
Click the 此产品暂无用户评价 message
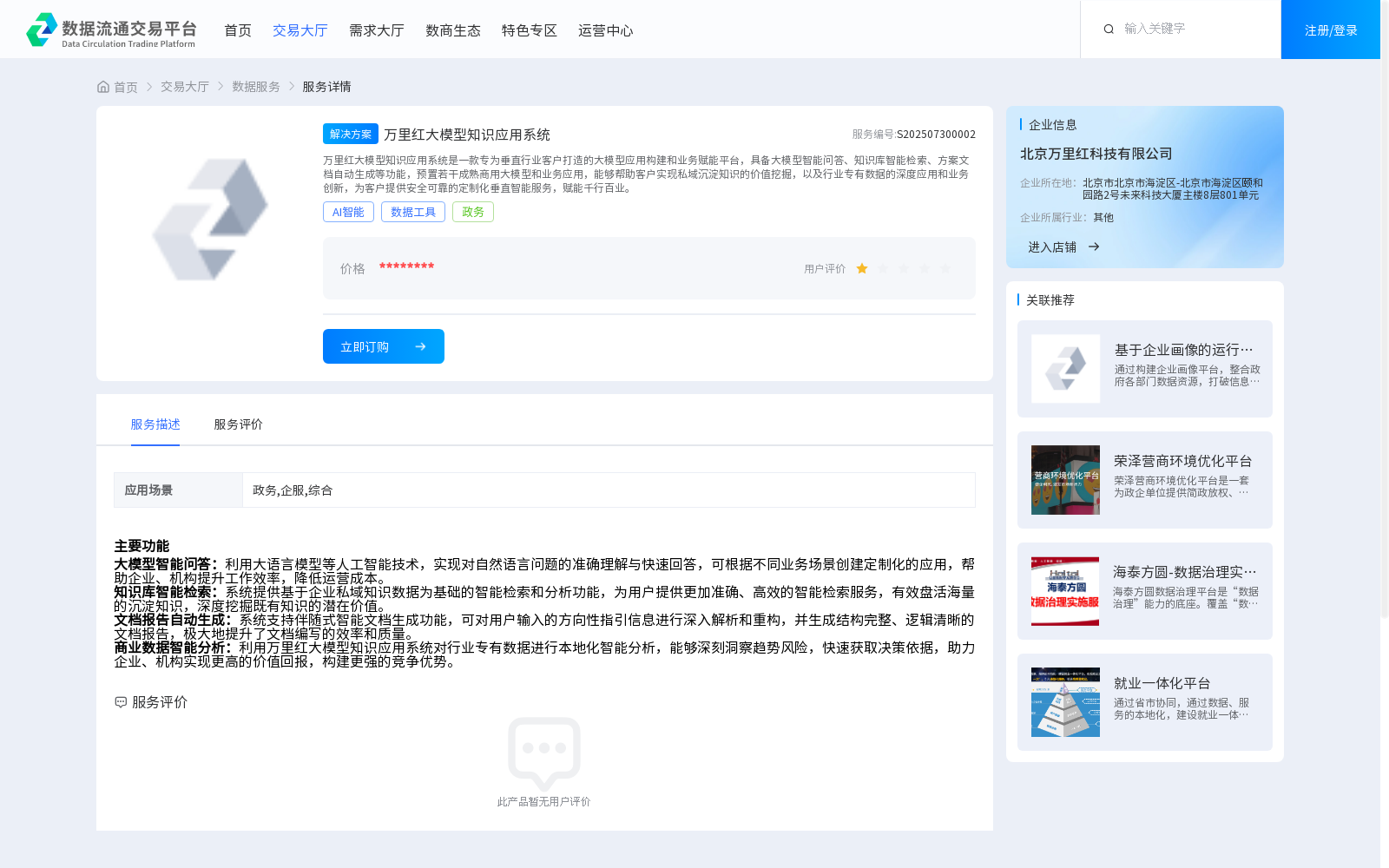pyautogui.click(x=544, y=802)
